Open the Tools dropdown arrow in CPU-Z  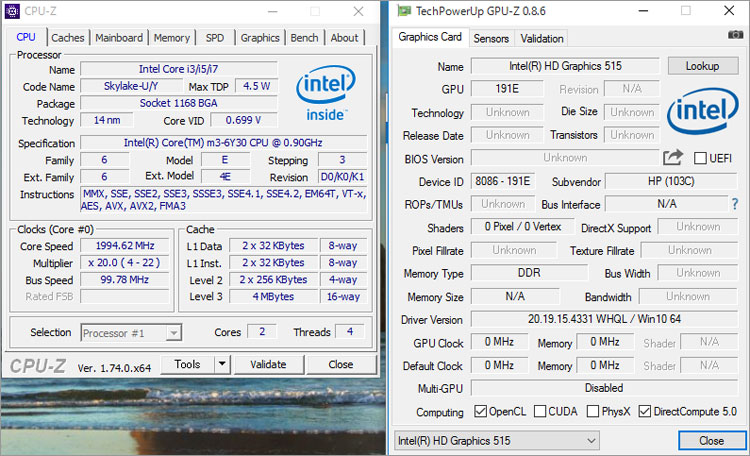222,364
